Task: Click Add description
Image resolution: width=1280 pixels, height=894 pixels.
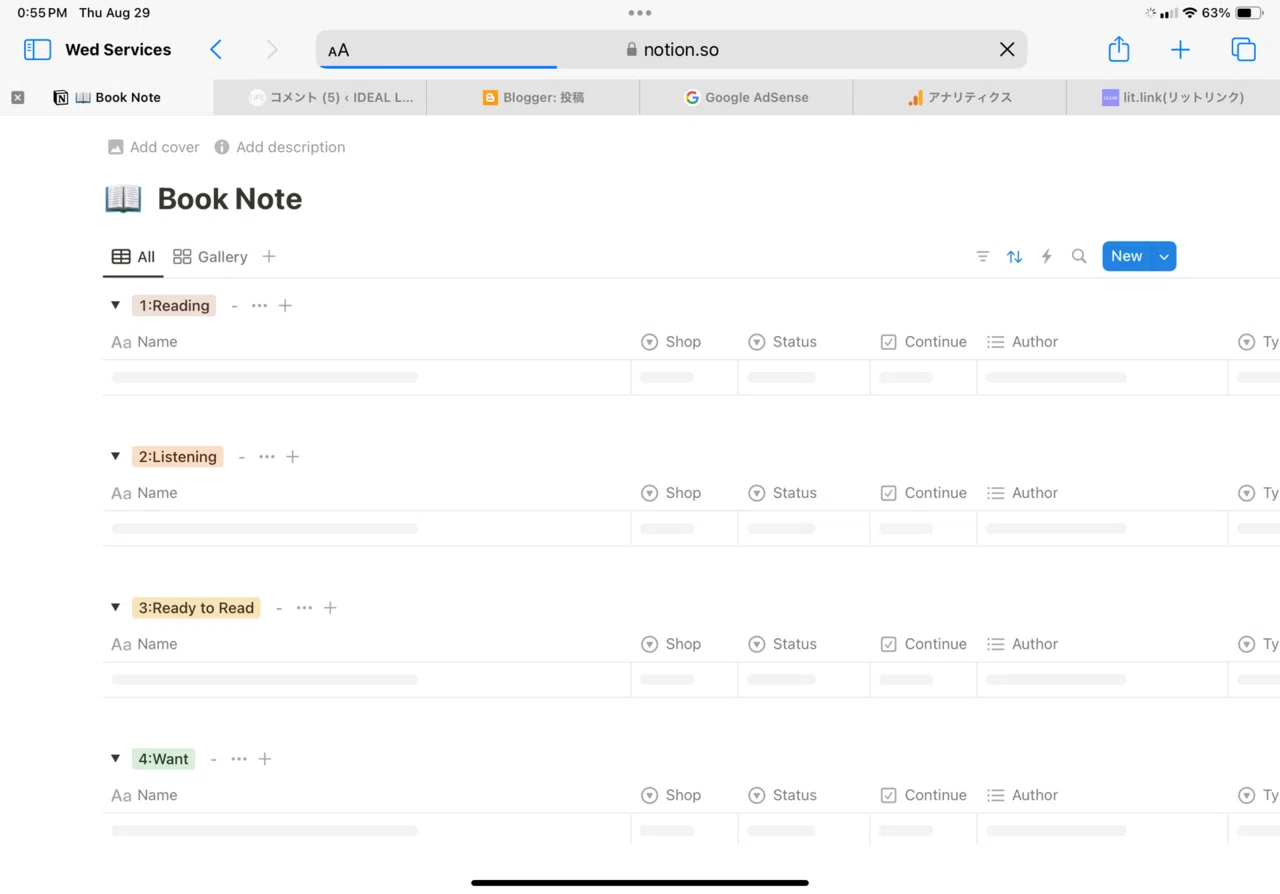Action: tap(280, 147)
